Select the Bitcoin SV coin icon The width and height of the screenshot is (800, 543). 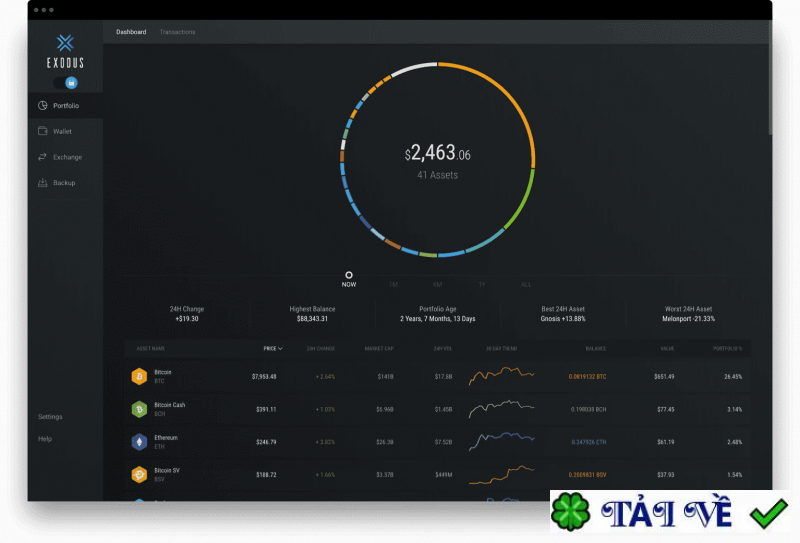click(x=139, y=475)
